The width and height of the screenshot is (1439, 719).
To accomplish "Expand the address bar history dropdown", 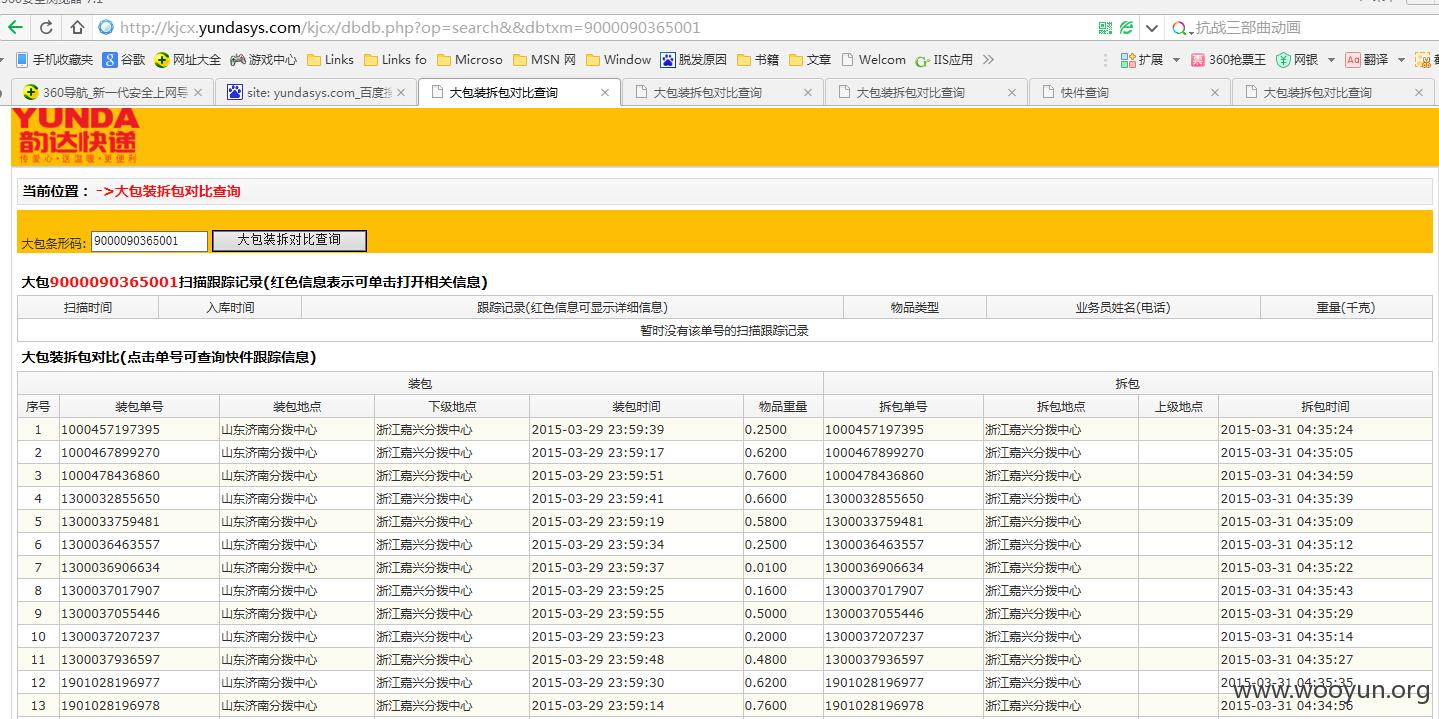I will click(x=1152, y=28).
